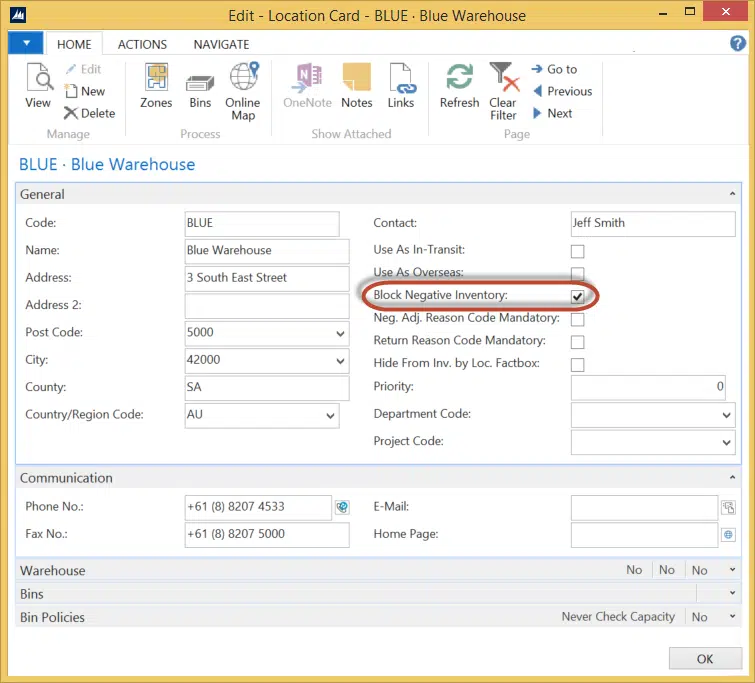Screen dimensions: 755x683
Task: Enable Neg. Adj. Reason Code Mandatory
Action: pos(577,319)
